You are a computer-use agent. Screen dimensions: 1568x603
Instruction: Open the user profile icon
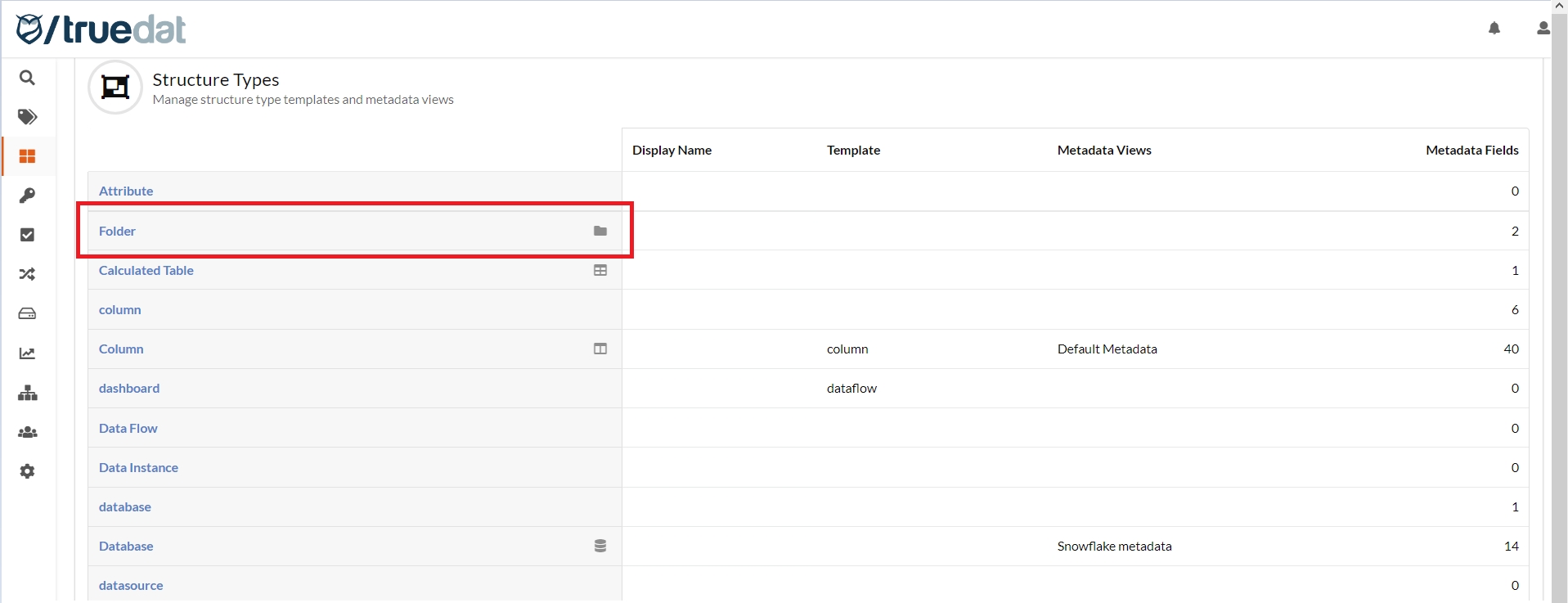[1543, 29]
